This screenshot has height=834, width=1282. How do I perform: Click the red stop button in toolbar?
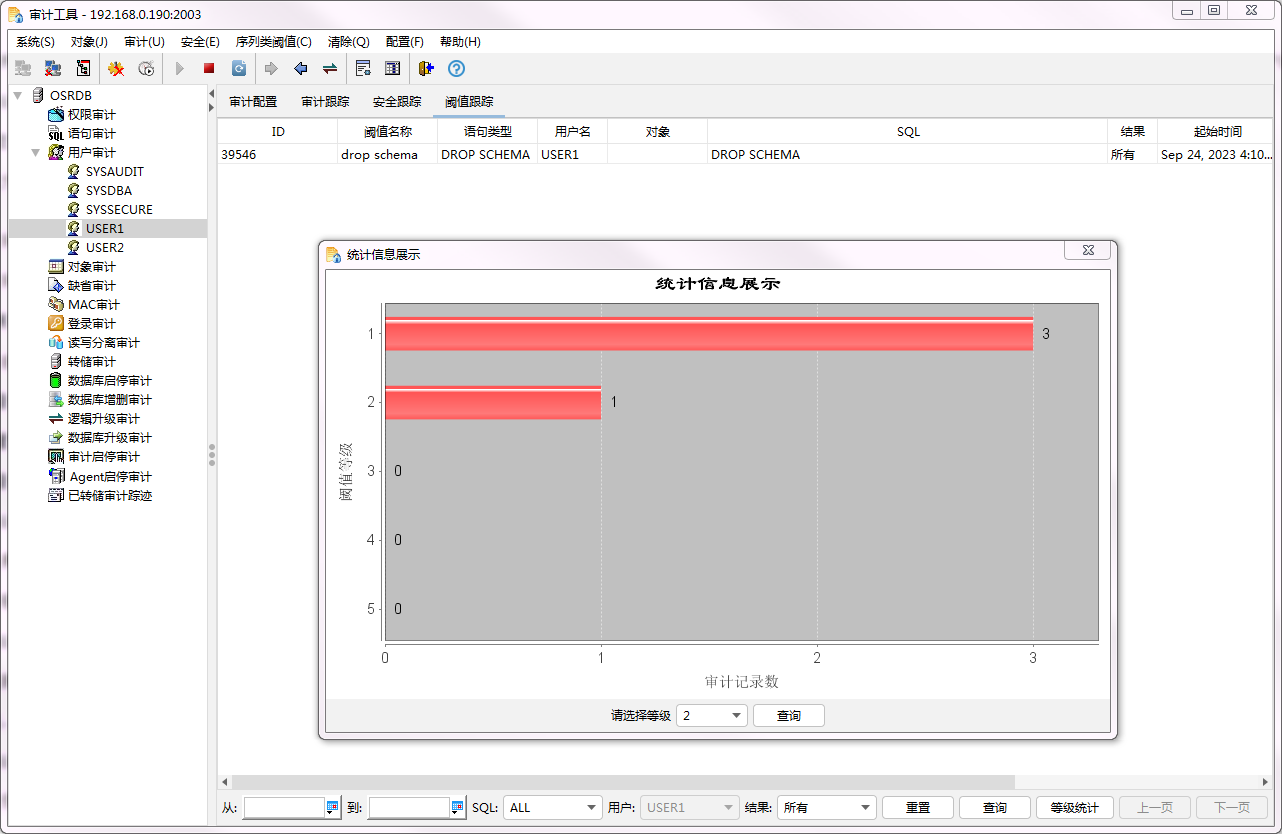[x=209, y=69]
